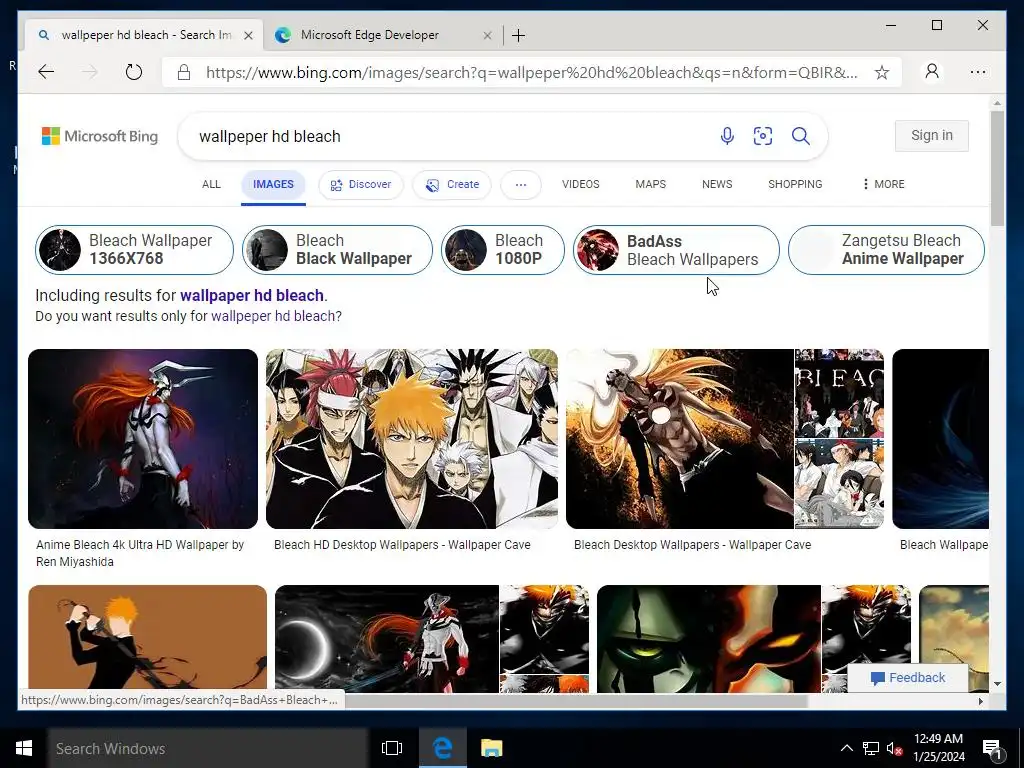This screenshot has height=768, width=1024.
Task: Click the horizontal scrollbar right arrow
Action: pos(980,701)
